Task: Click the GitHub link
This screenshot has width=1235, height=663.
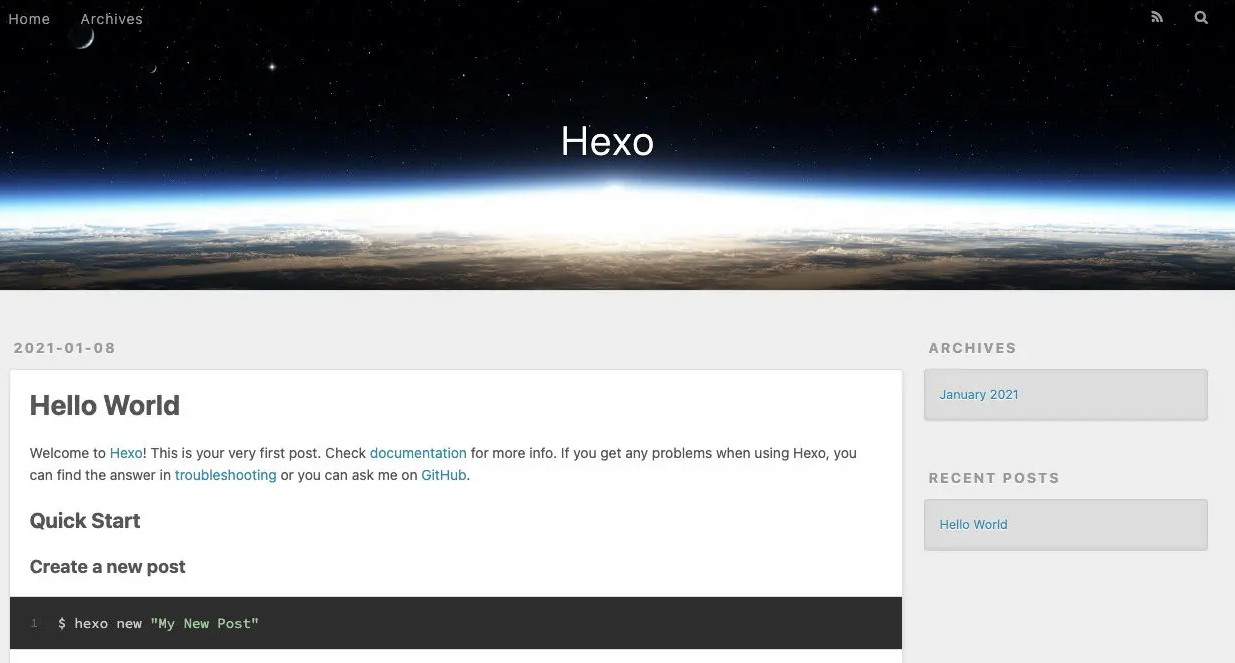Action: click(x=443, y=475)
